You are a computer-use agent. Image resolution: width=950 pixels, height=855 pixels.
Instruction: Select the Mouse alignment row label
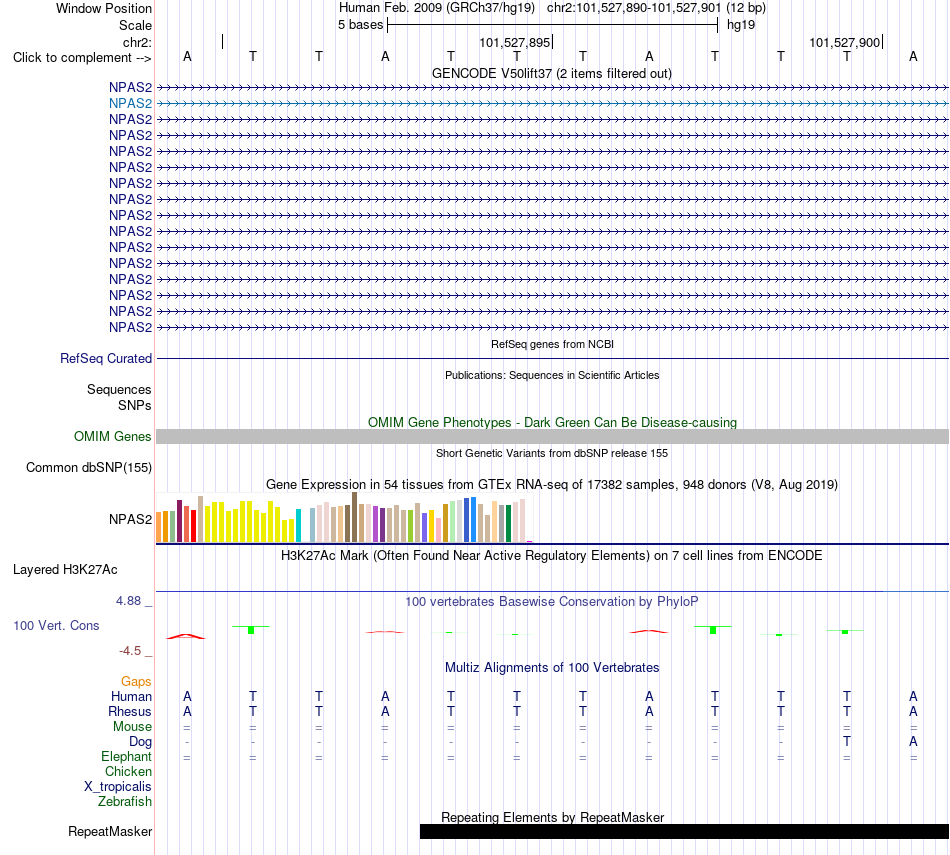click(132, 727)
